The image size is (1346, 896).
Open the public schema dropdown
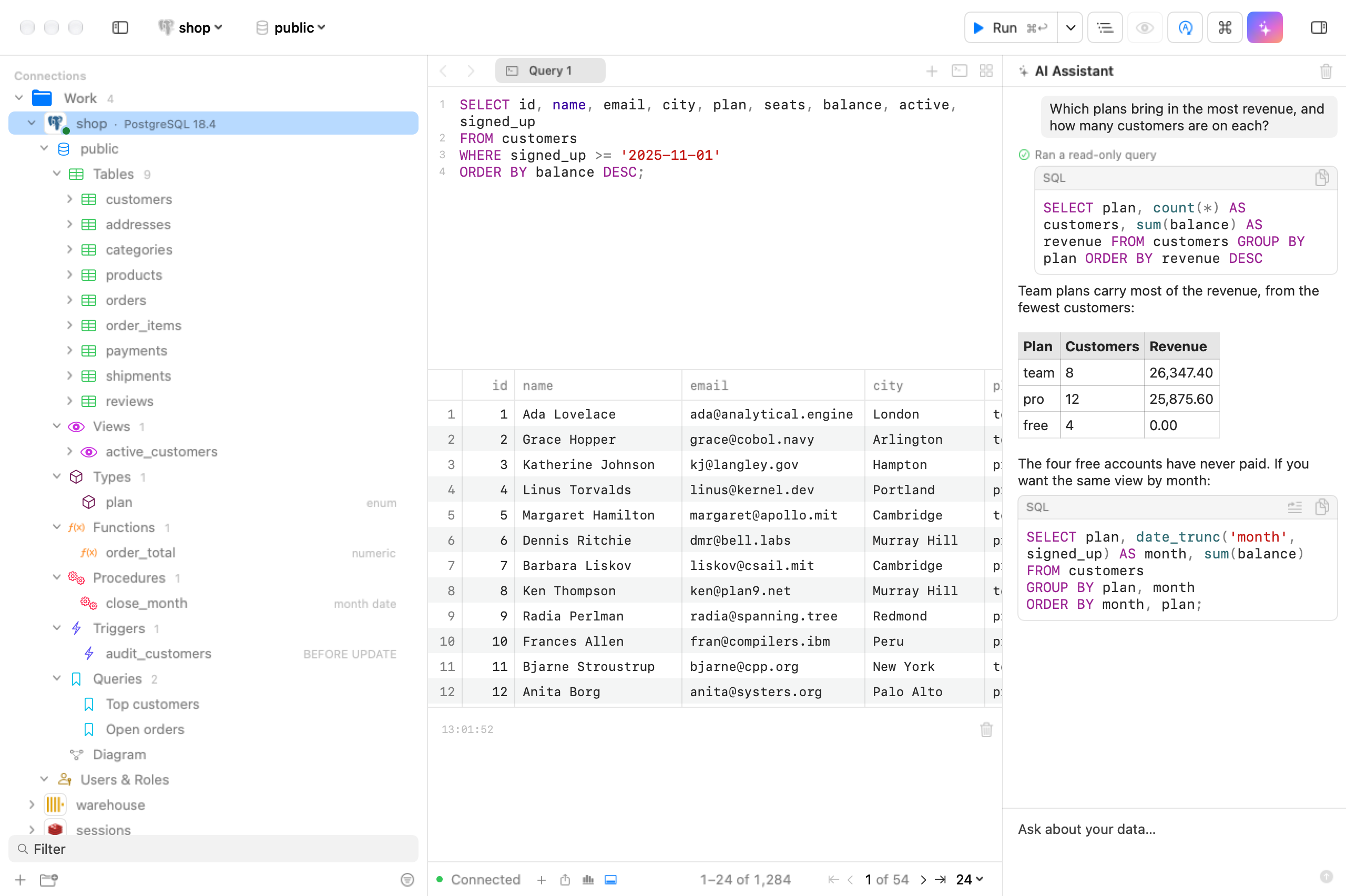coord(290,27)
